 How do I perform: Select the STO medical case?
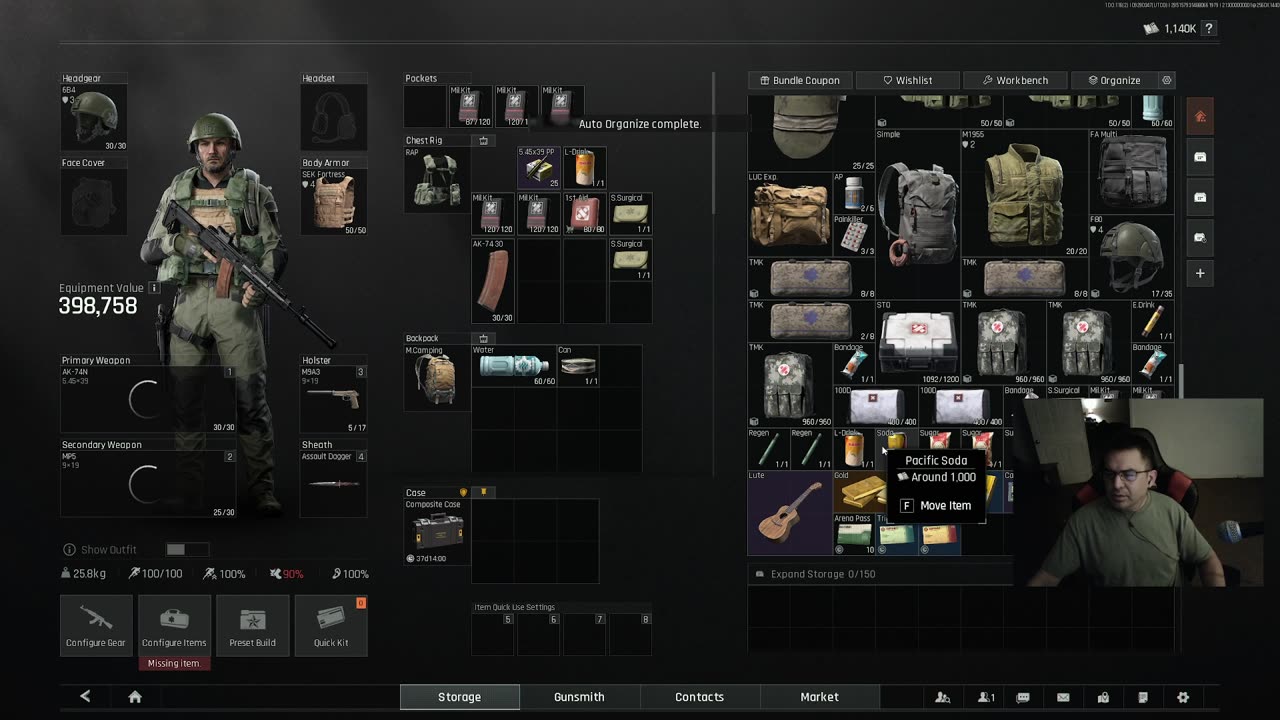pyautogui.click(x=917, y=341)
